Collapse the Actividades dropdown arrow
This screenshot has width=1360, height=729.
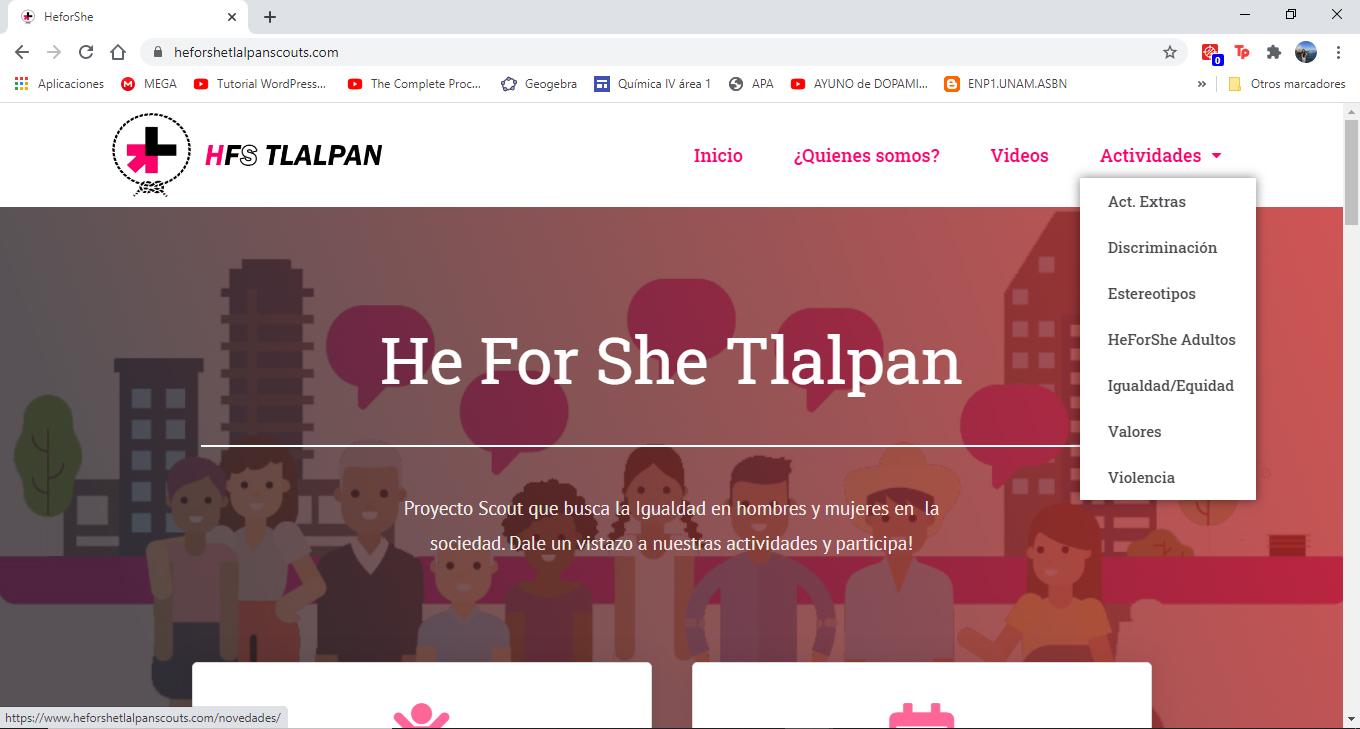tap(1216, 156)
